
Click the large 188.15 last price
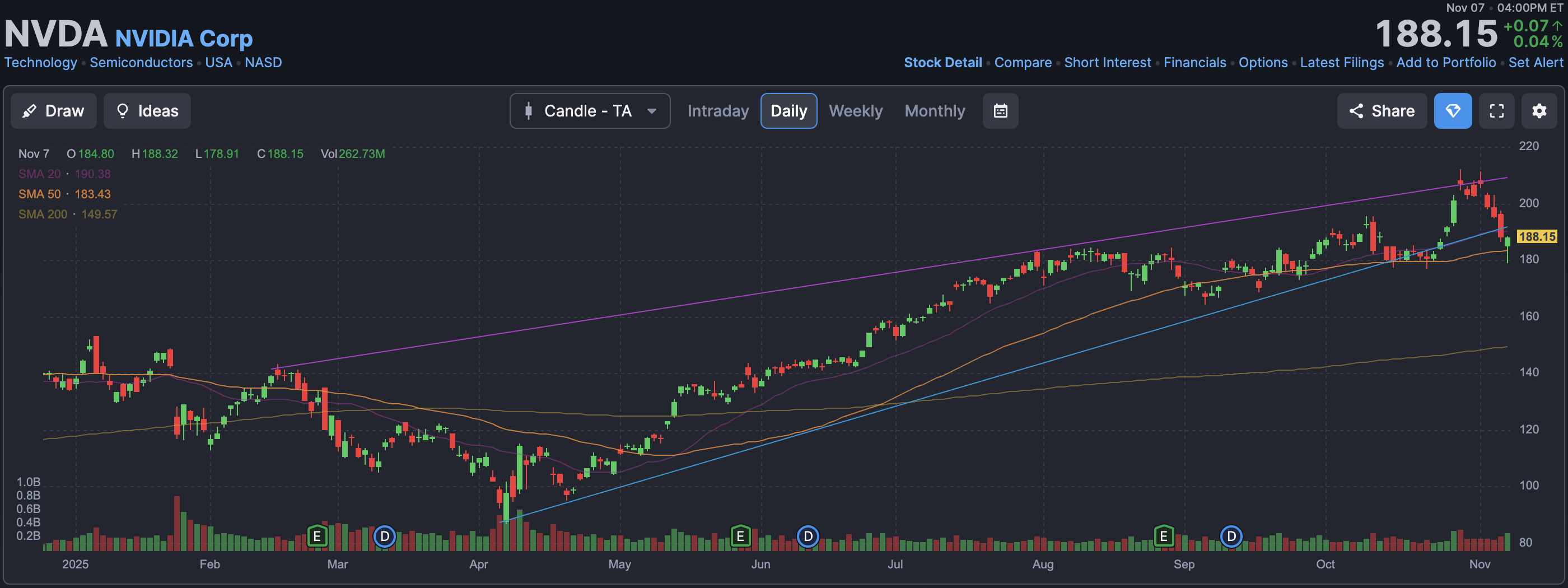tap(1436, 34)
